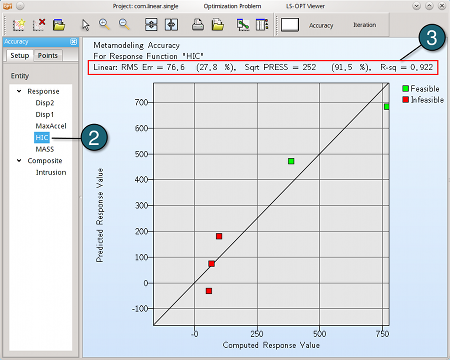Click the green Feasible legend swatch

pyautogui.click(x=405, y=89)
